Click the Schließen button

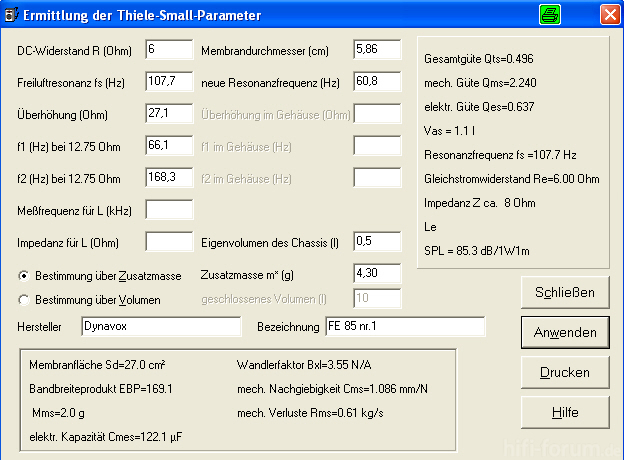click(565, 292)
